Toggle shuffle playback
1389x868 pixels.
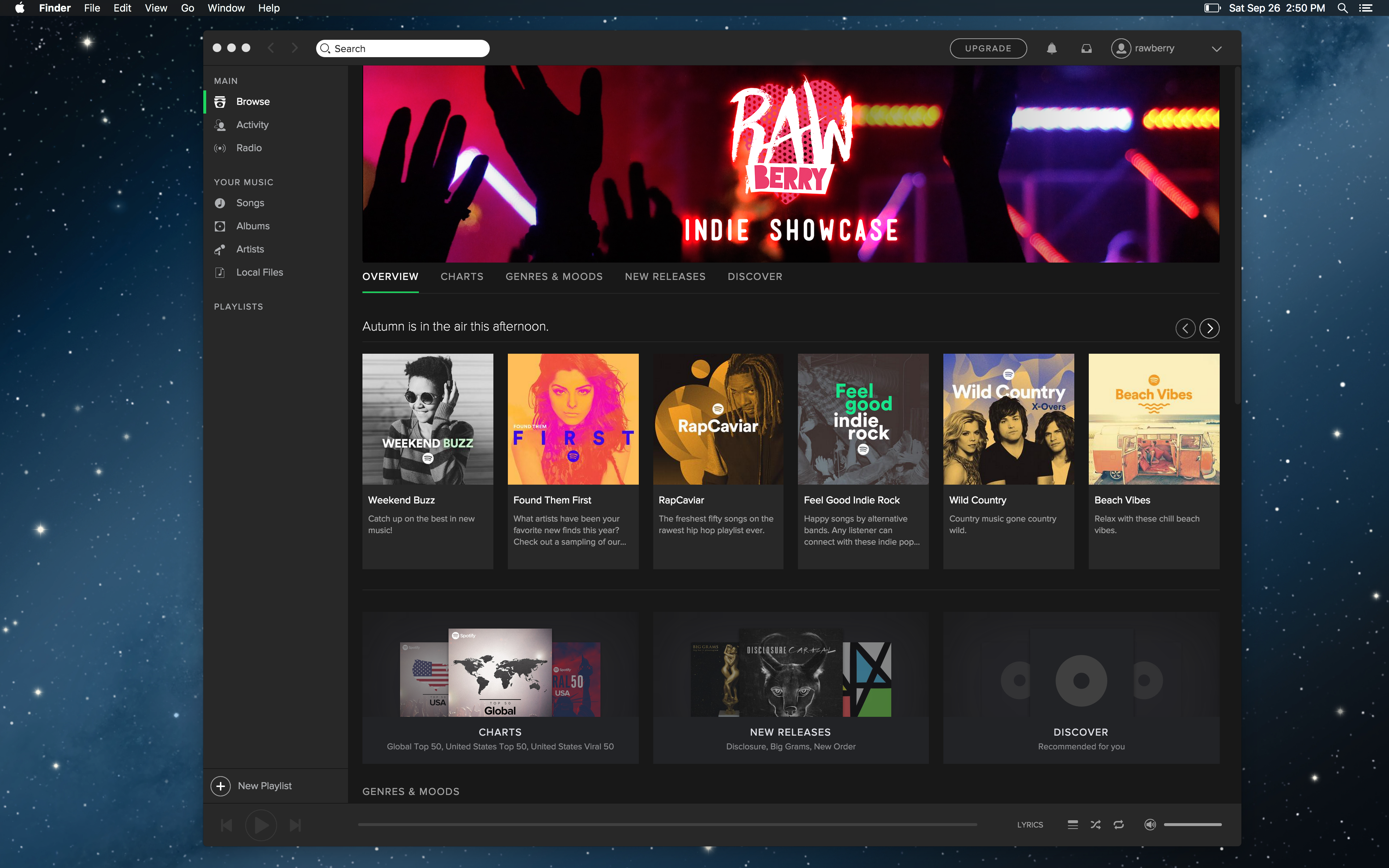[1096, 824]
